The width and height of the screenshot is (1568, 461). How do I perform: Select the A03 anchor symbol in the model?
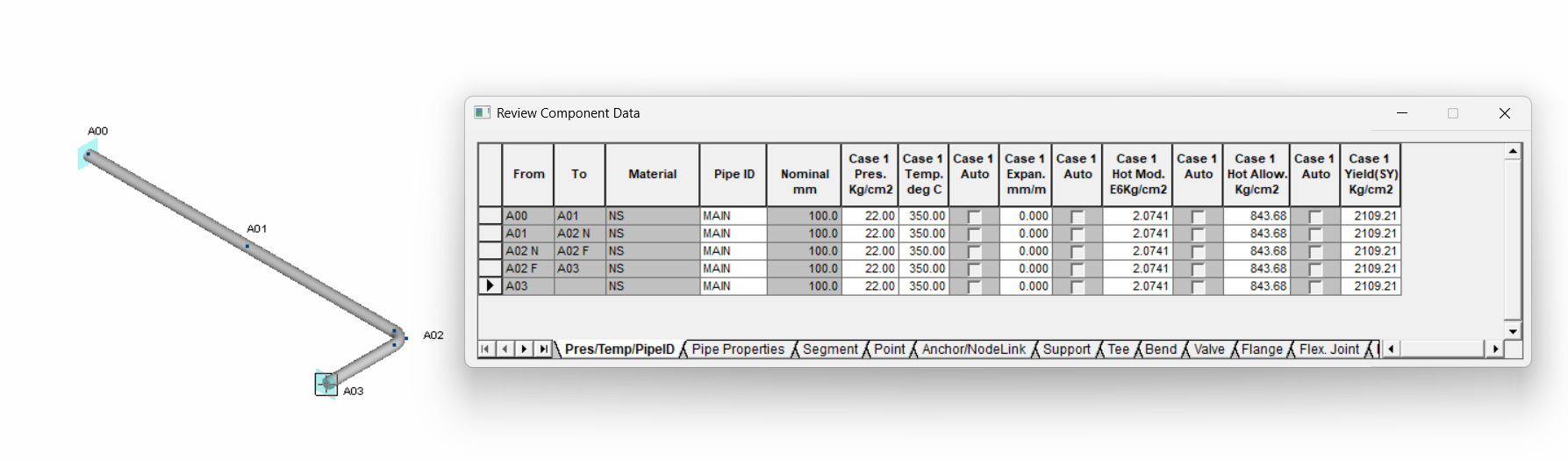coord(326,384)
